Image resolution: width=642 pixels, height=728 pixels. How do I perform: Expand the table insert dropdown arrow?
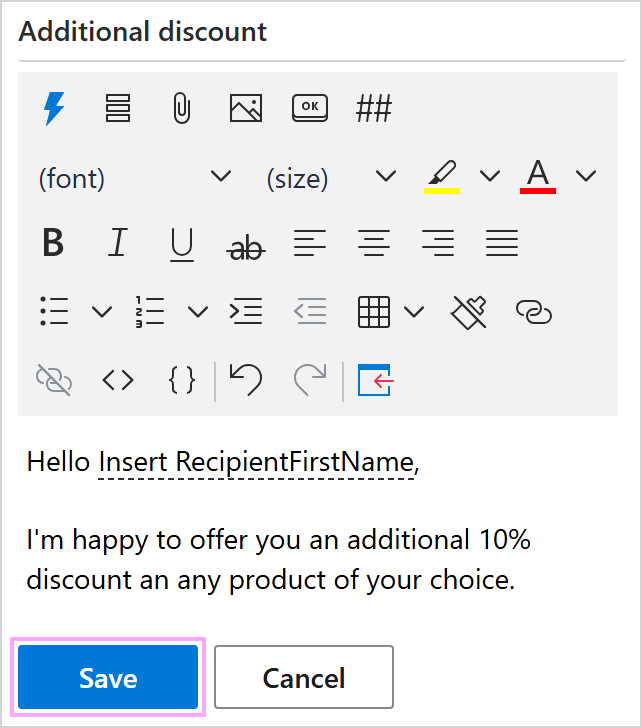(414, 312)
